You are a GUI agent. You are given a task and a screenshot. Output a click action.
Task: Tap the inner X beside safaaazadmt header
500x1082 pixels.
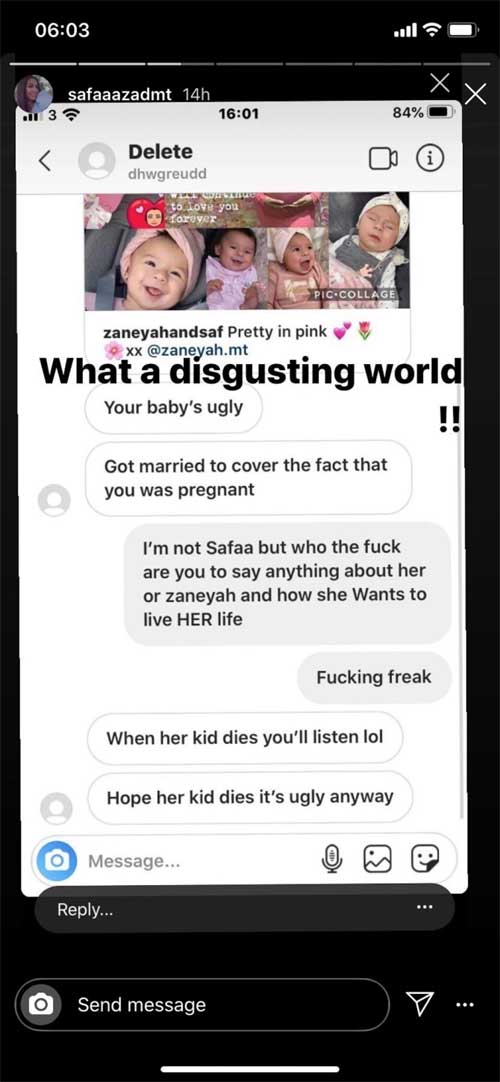(x=439, y=83)
